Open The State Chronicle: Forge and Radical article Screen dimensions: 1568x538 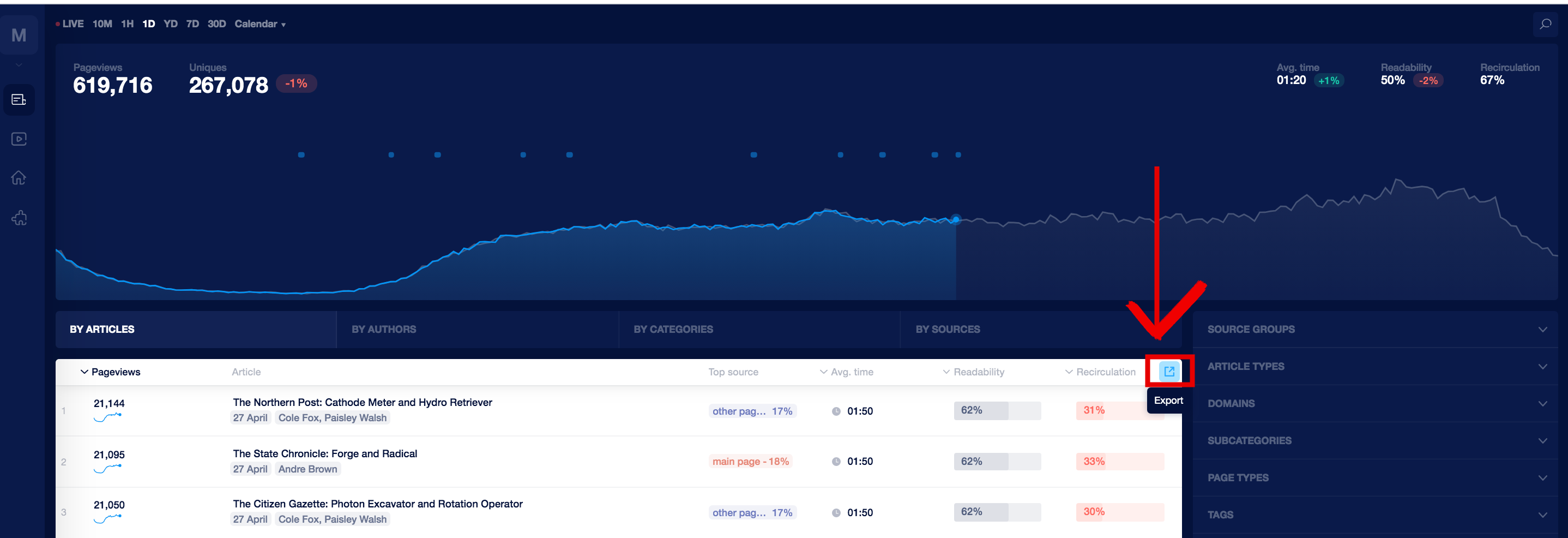(x=325, y=453)
